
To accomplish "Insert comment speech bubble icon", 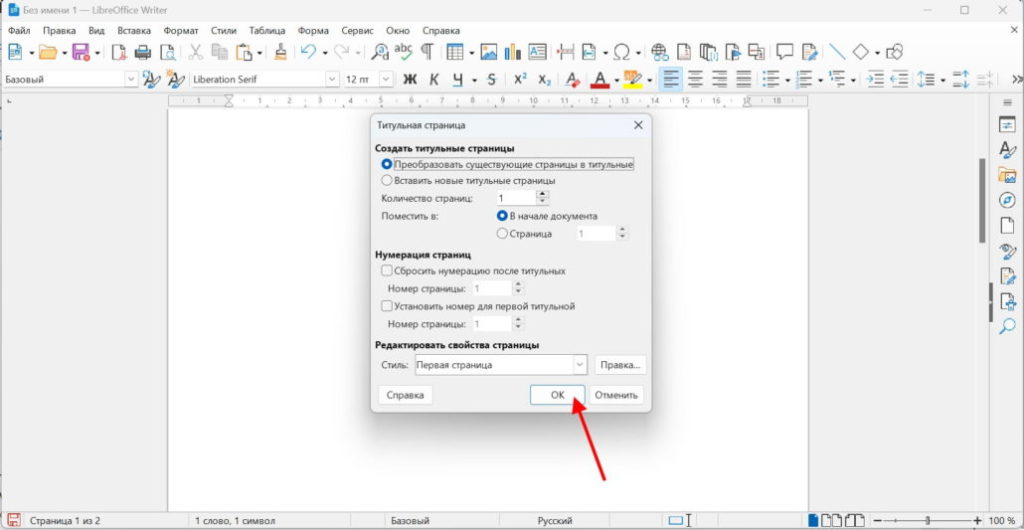I will point(784,52).
